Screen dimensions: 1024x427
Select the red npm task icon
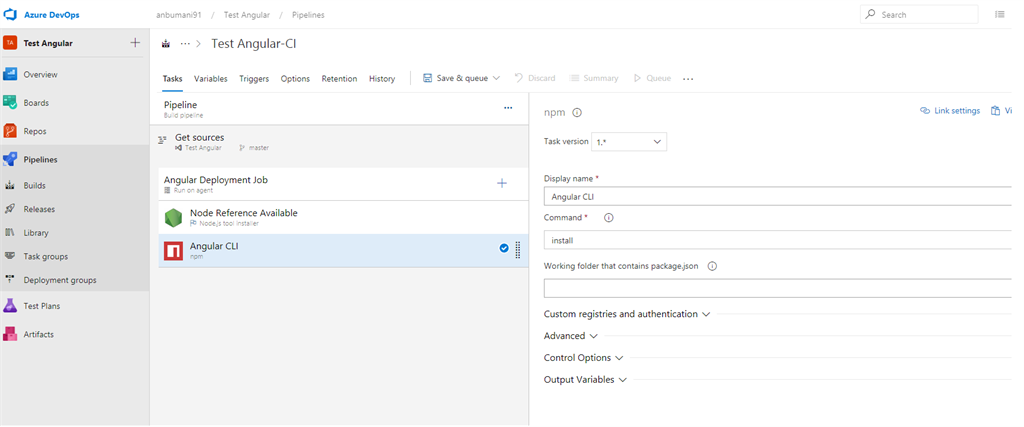coord(173,251)
